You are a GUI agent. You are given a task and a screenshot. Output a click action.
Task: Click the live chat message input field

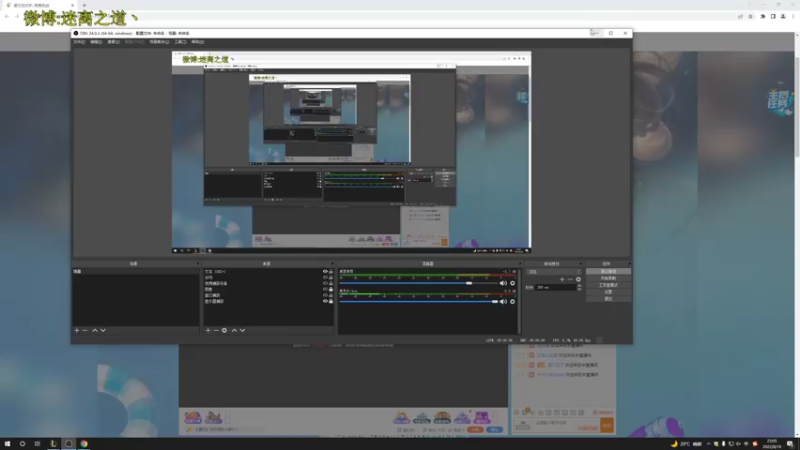(x=566, y=425)
